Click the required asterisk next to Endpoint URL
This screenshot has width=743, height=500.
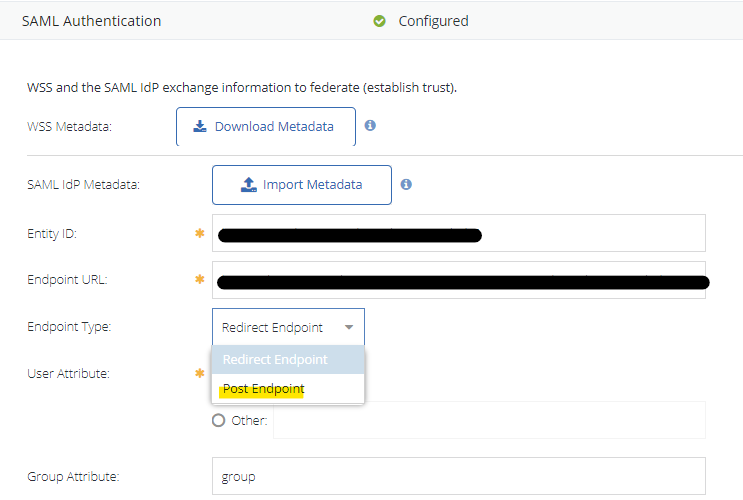tap(200, 280)
